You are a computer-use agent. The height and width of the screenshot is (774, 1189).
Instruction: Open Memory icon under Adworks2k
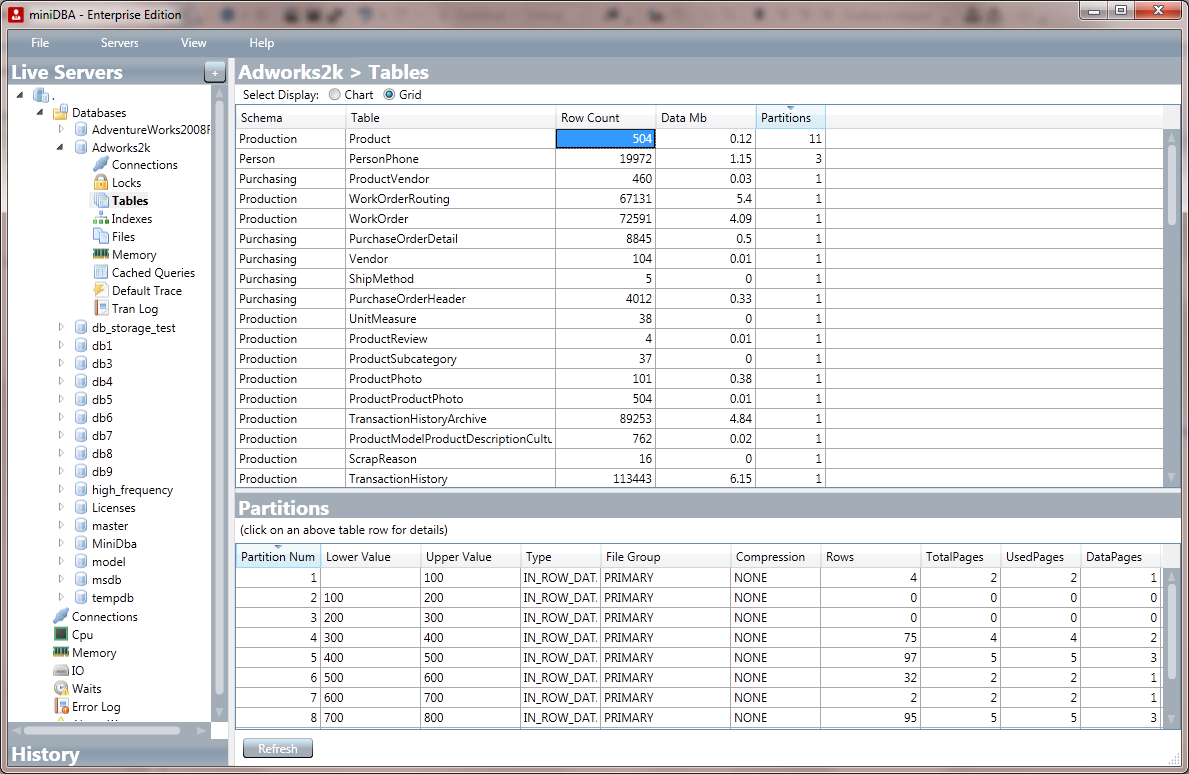(101, 254)
